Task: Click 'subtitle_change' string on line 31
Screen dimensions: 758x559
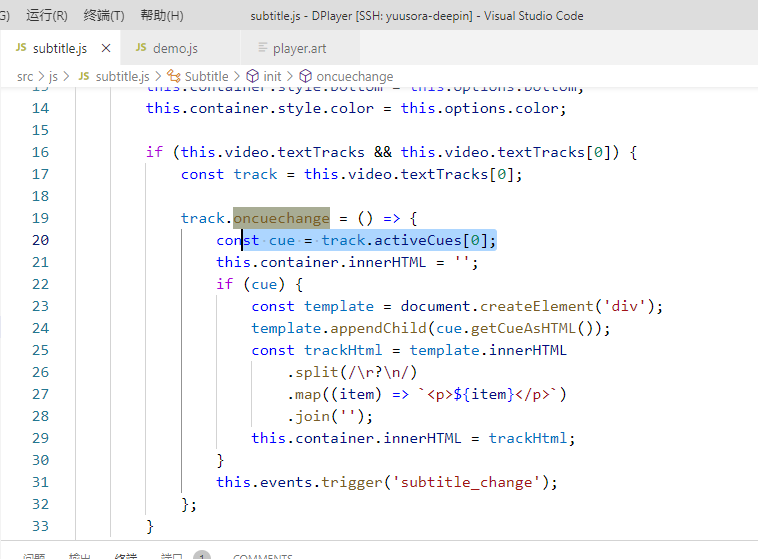Action: [x=466, y=482]
